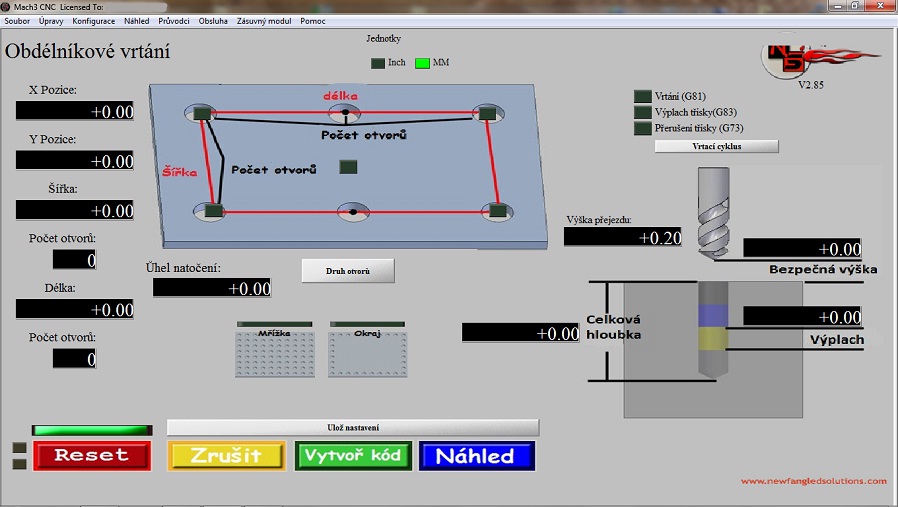
Task: Open the Konfigurace menu
Action: pyautogui.click(x=93, y=21)
